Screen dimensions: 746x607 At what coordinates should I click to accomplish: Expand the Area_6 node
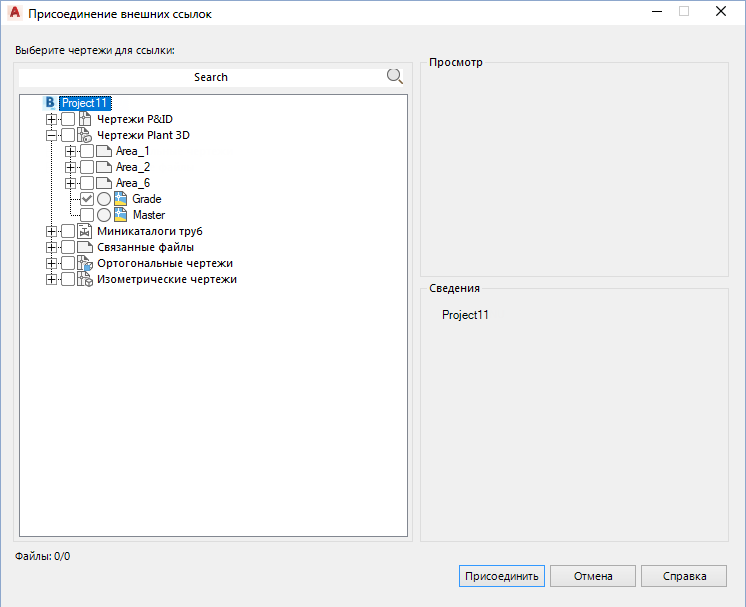70,183
